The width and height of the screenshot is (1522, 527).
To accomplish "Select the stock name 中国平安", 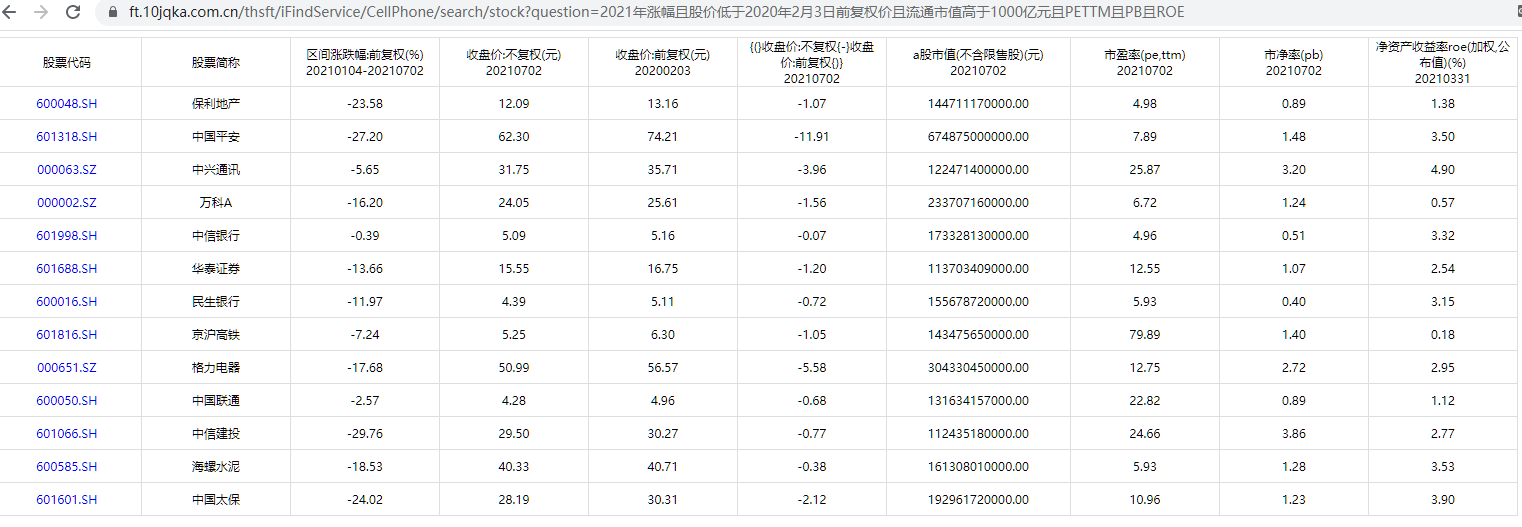I will click(x=216, y=137).
